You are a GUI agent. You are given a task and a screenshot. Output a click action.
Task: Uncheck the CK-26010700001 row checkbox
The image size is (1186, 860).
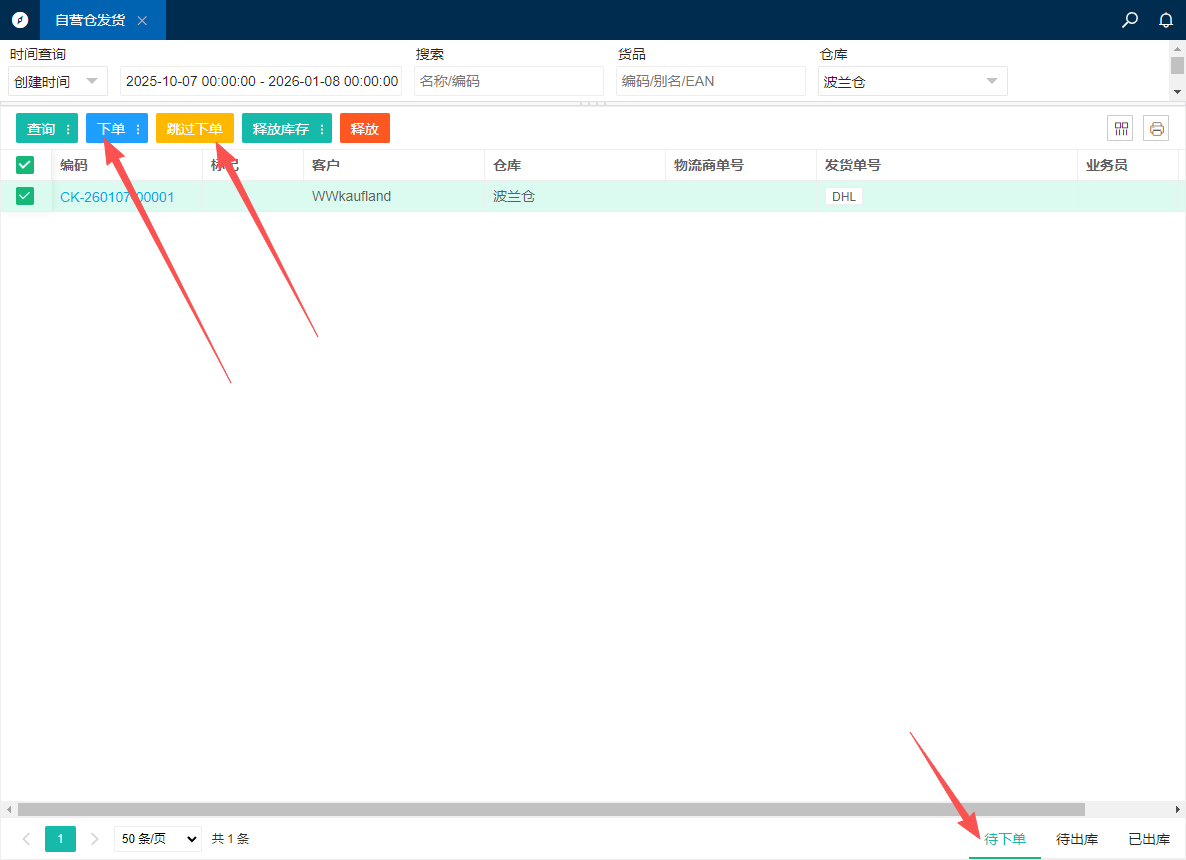click(x=25, y=196)
